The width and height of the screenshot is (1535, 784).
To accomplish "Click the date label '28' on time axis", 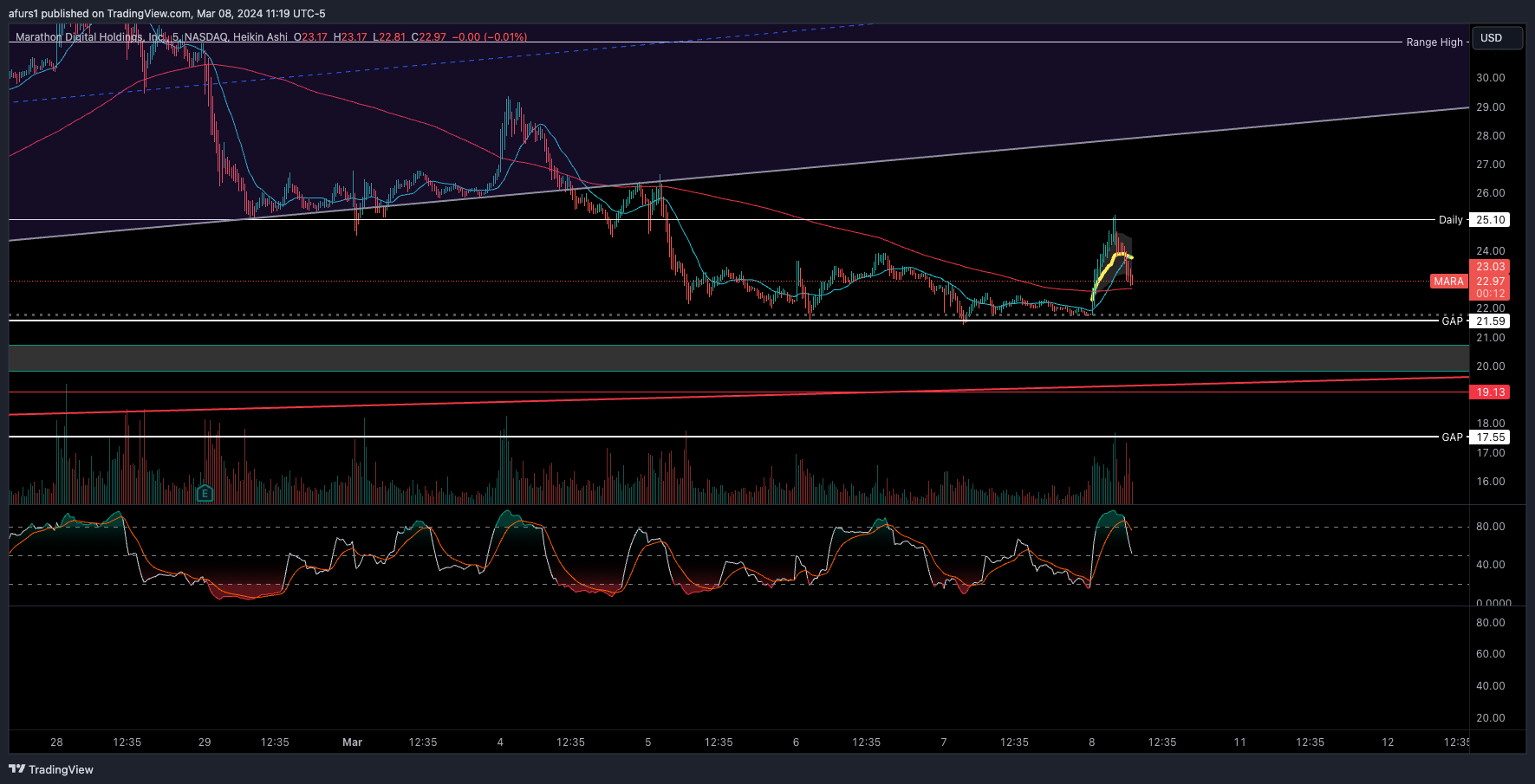I will [x=56, y=742].
